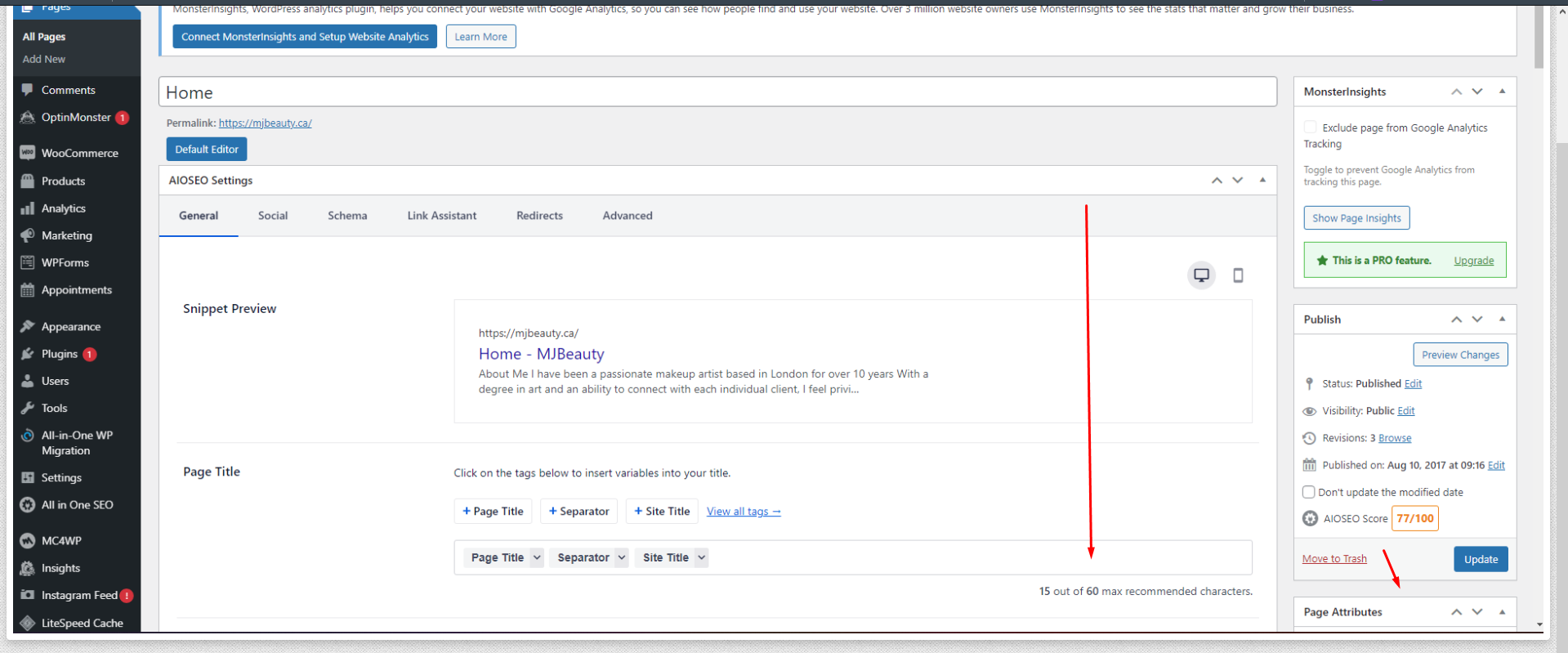Check Don't update the modified date
The height and width of the screenshot is (653, 1568).
1308,492
